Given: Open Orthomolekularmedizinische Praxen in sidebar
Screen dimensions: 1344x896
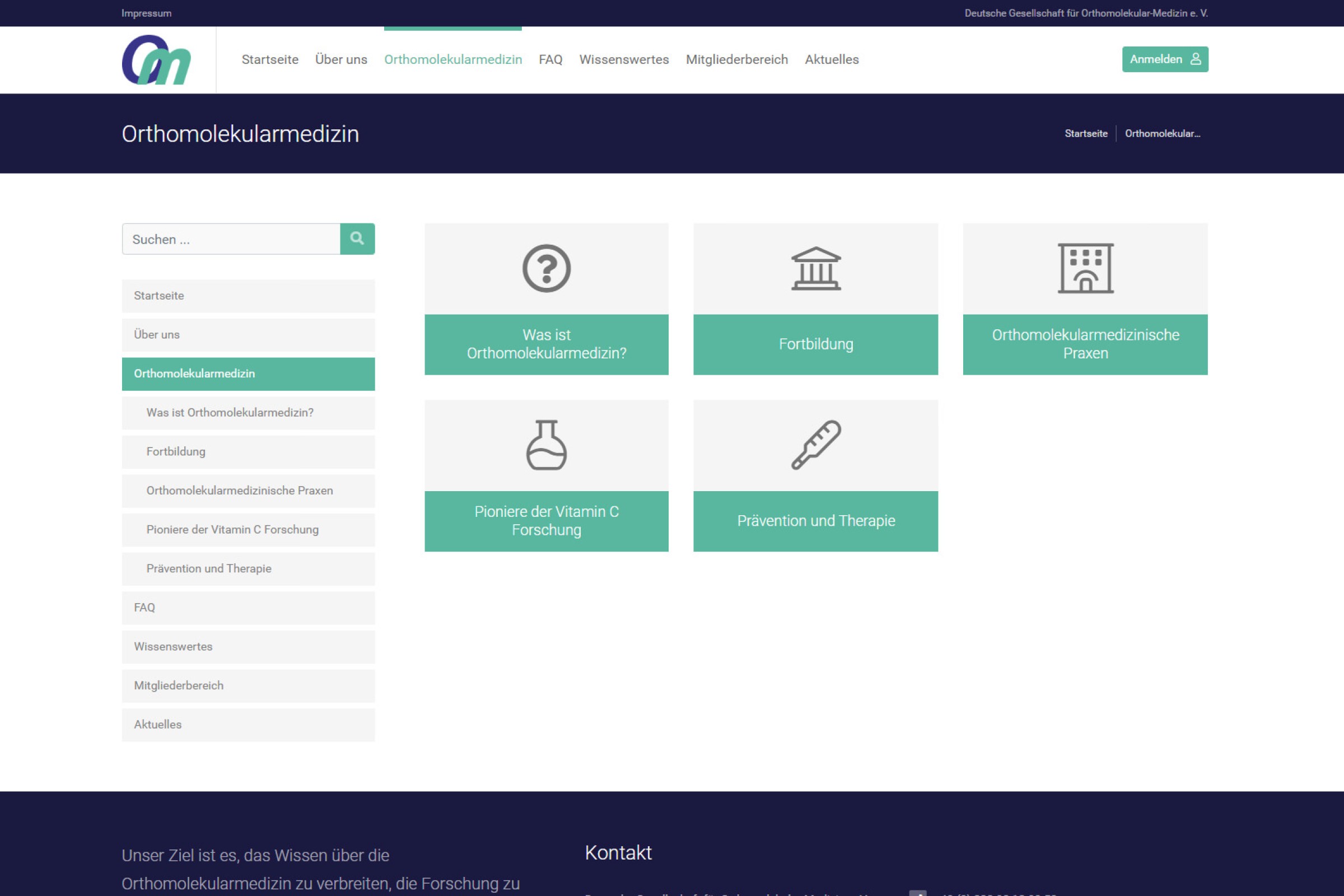Looking at the screenshot, I should click(x=240, y=491).
